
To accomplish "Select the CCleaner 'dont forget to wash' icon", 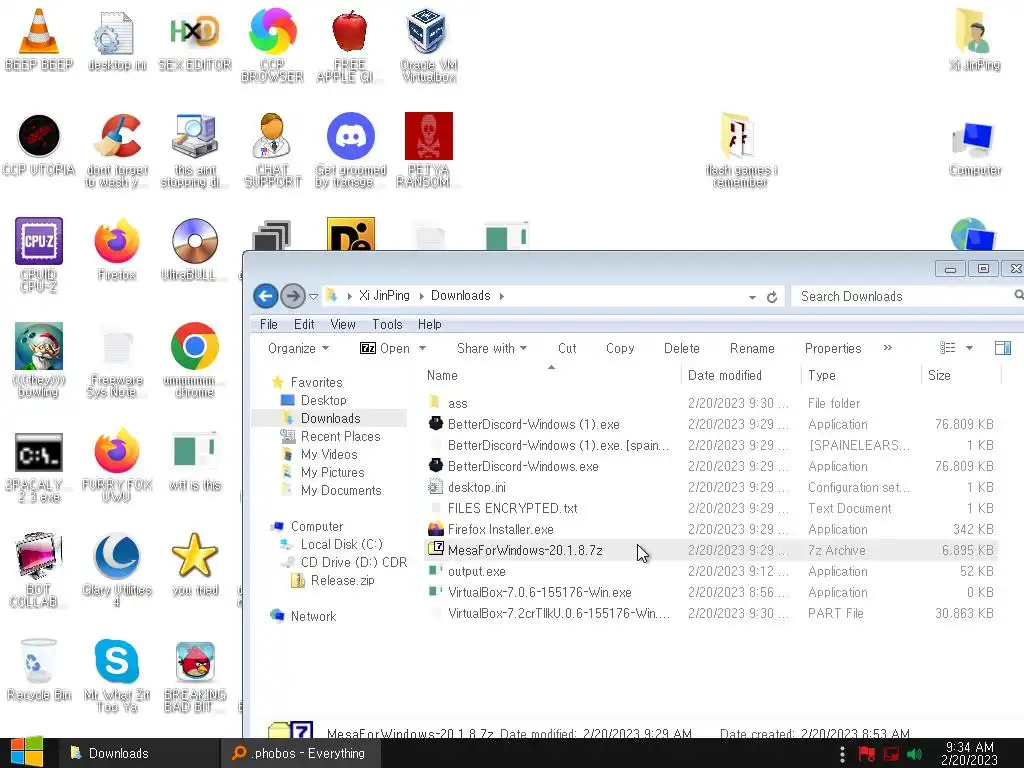I will [117, 150].
